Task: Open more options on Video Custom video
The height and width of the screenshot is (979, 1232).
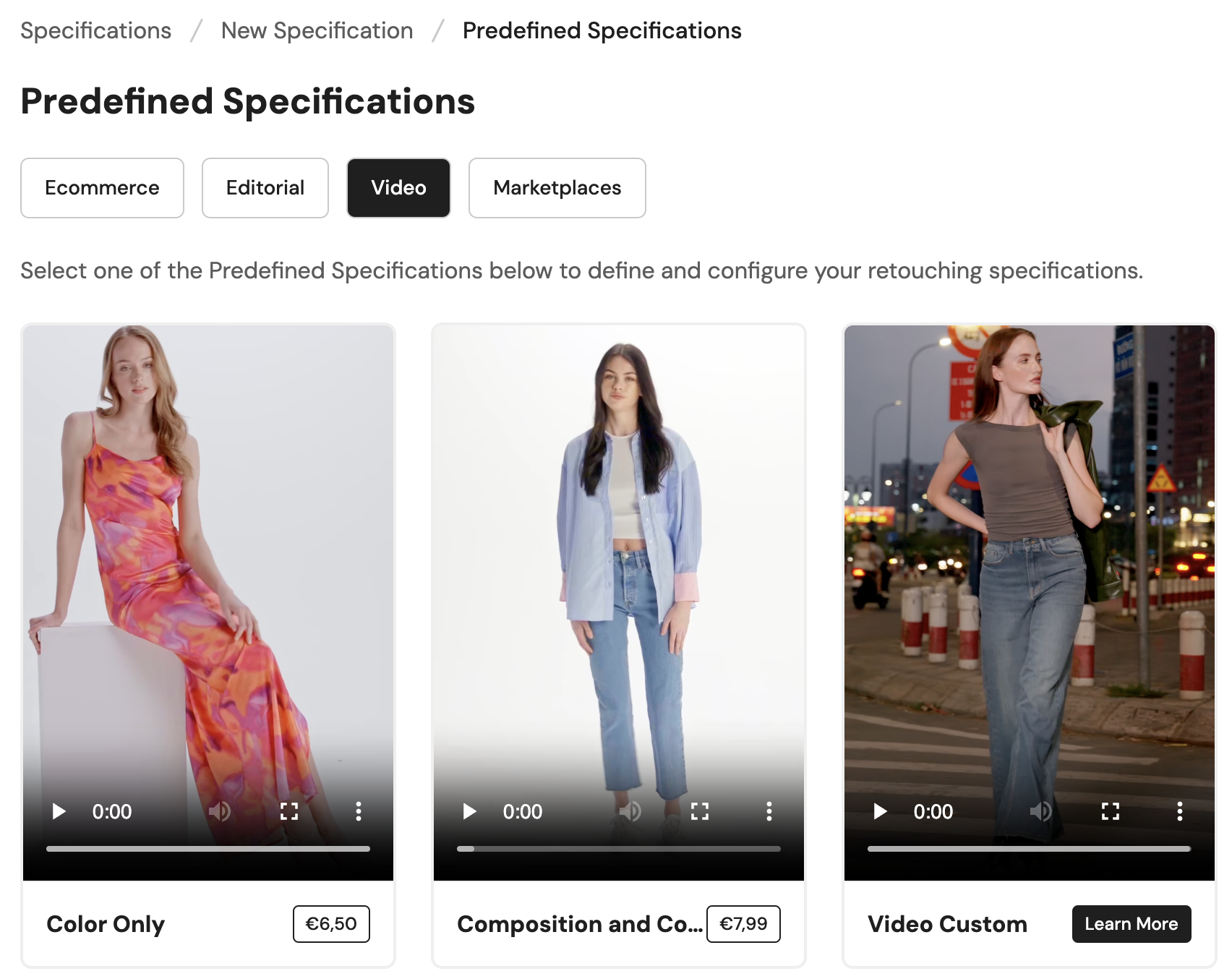Action: click(x=1180, y=811)
